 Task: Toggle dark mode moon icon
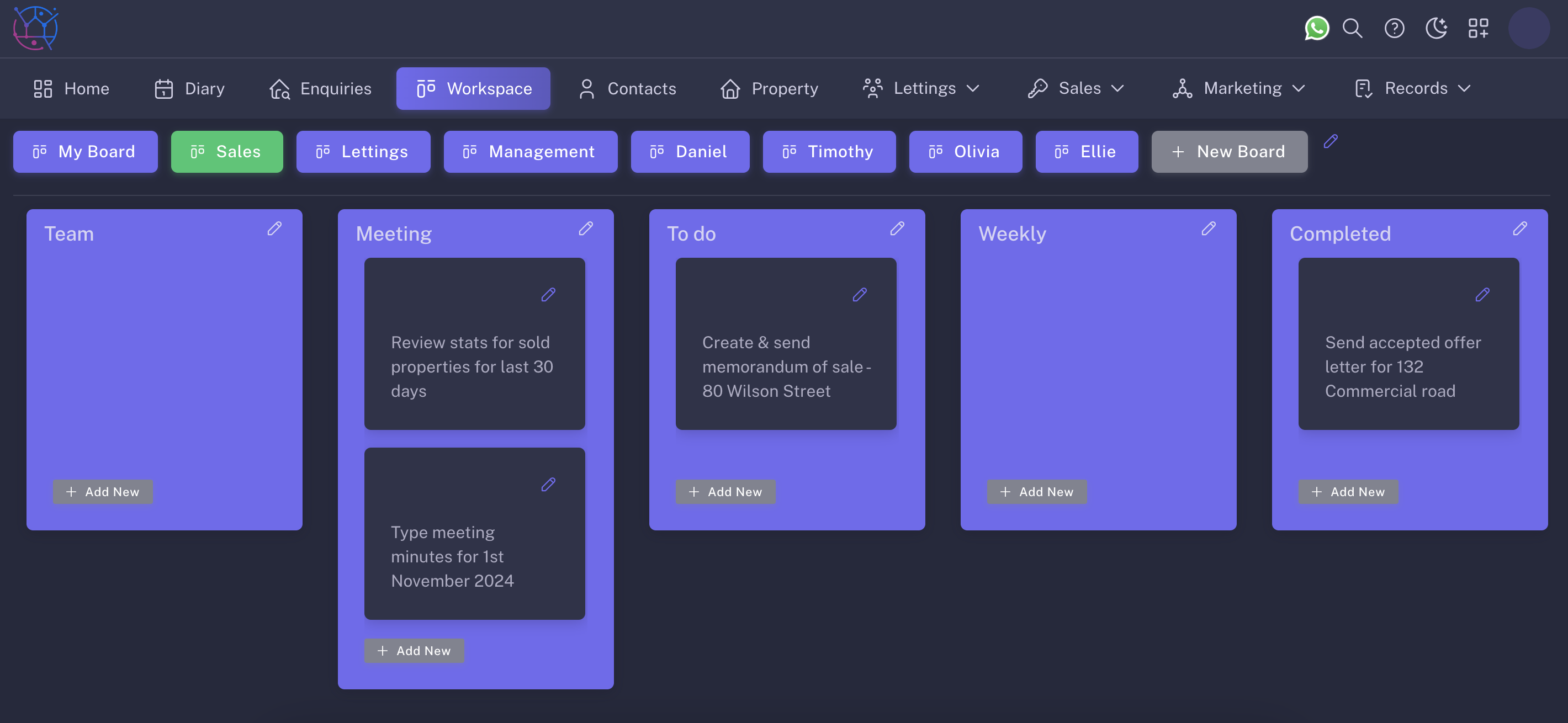pos(1436,28)
